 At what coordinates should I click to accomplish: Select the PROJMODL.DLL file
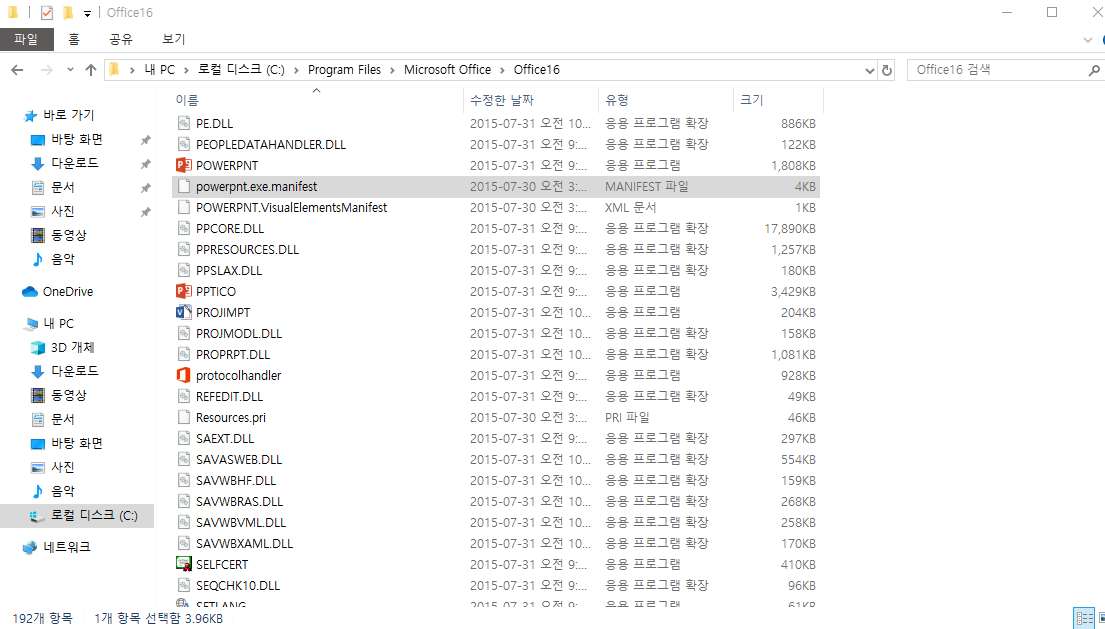496,333
